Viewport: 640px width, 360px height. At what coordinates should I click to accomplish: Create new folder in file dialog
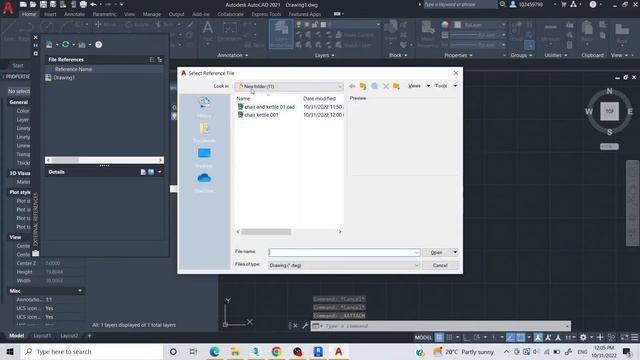(x=396, y=86)
